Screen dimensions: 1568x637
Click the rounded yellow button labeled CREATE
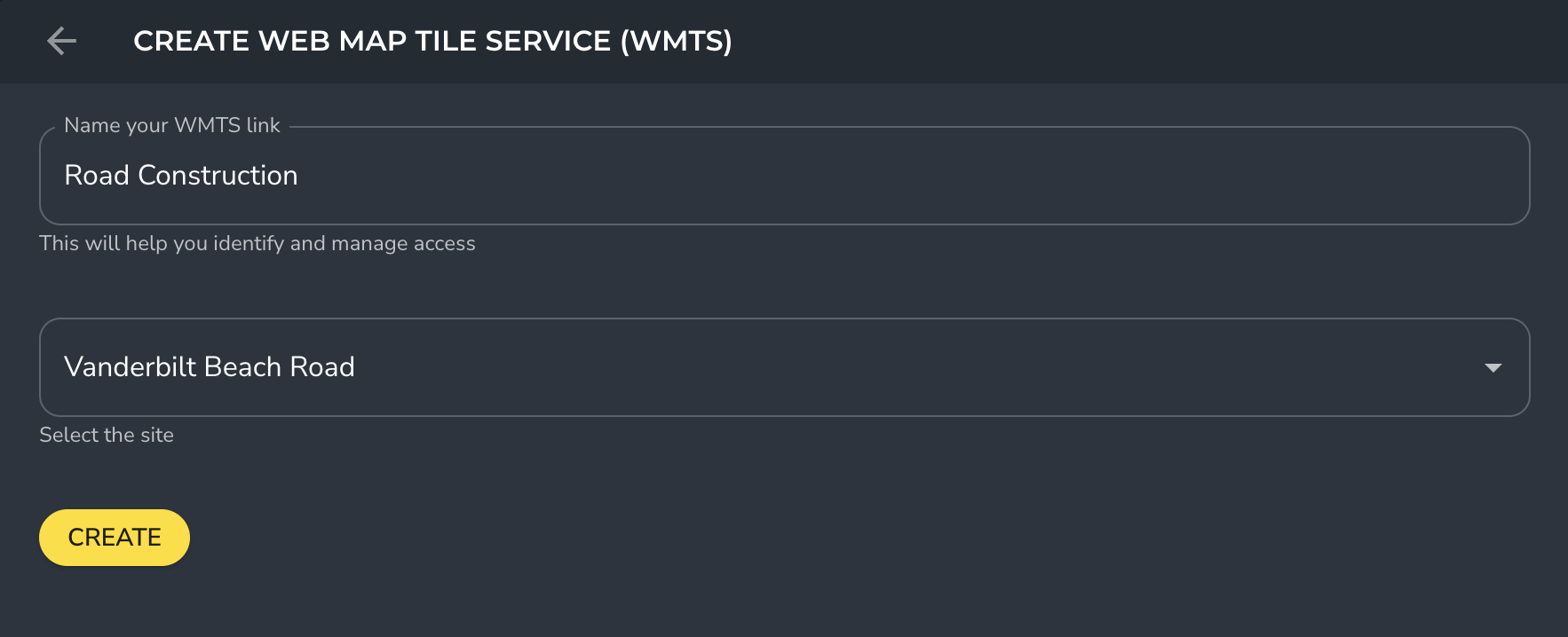pyautogui.click(x=114, y=537)
